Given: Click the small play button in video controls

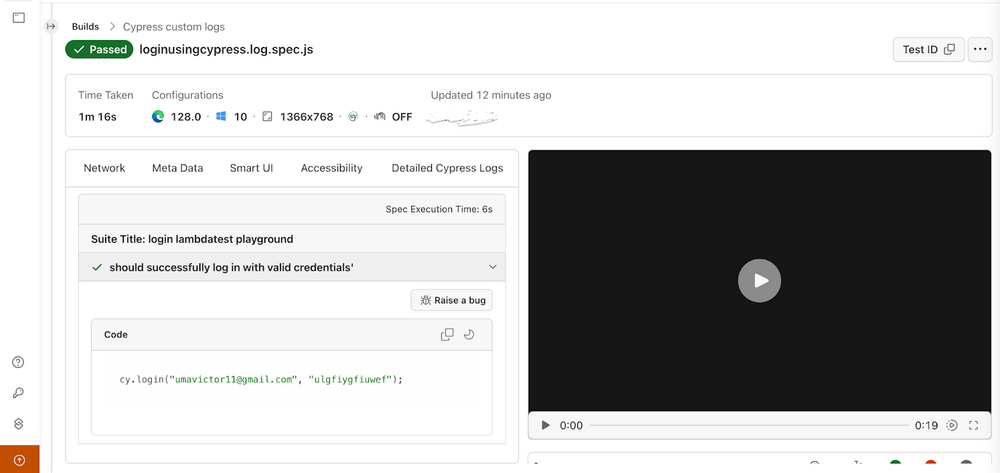Looking at the screenshot, I should [545, 425].
